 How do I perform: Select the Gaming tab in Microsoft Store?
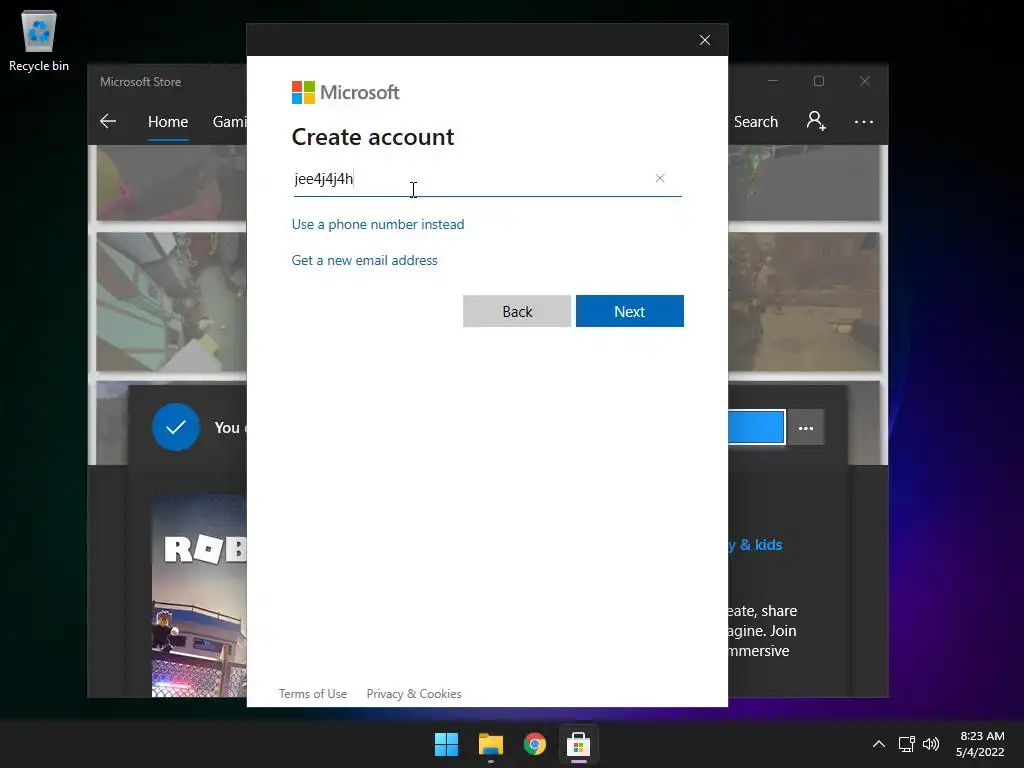[229, 121]
